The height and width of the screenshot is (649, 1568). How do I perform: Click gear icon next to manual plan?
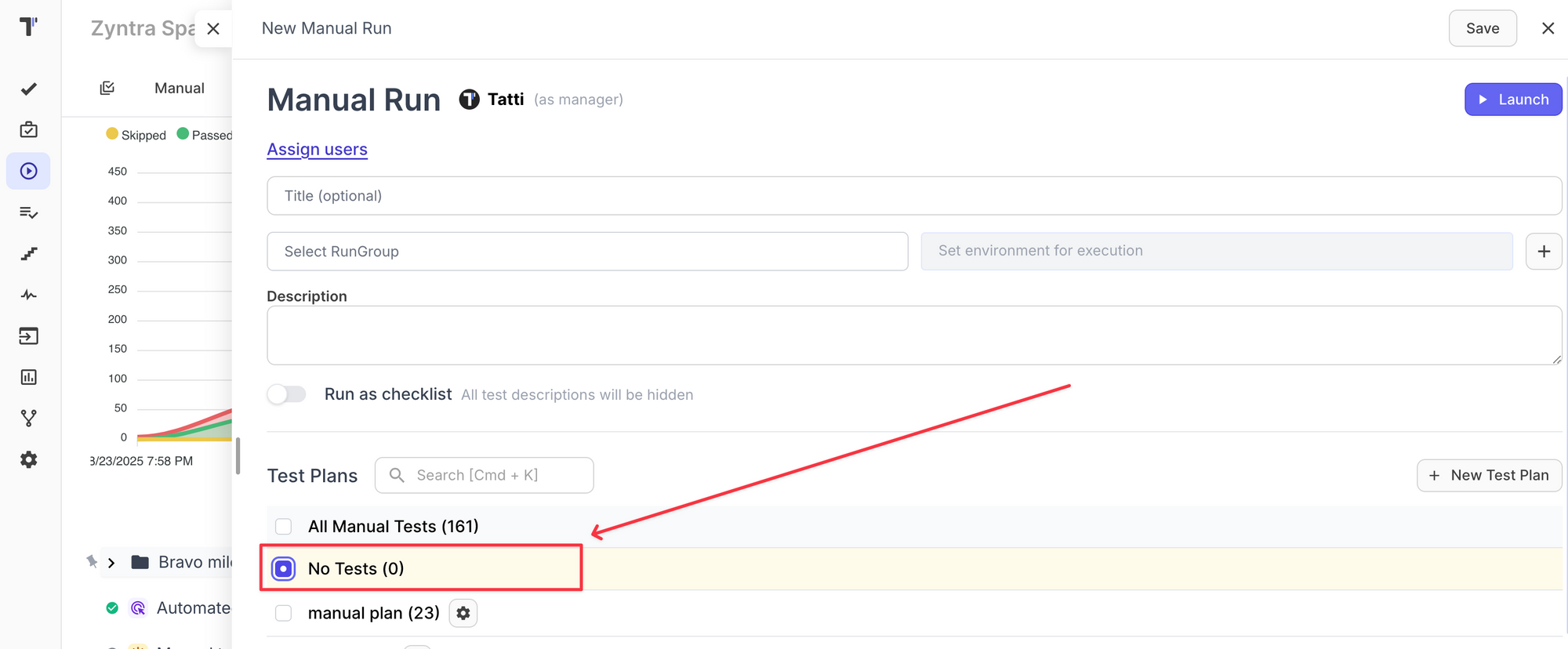click(463, 613)
